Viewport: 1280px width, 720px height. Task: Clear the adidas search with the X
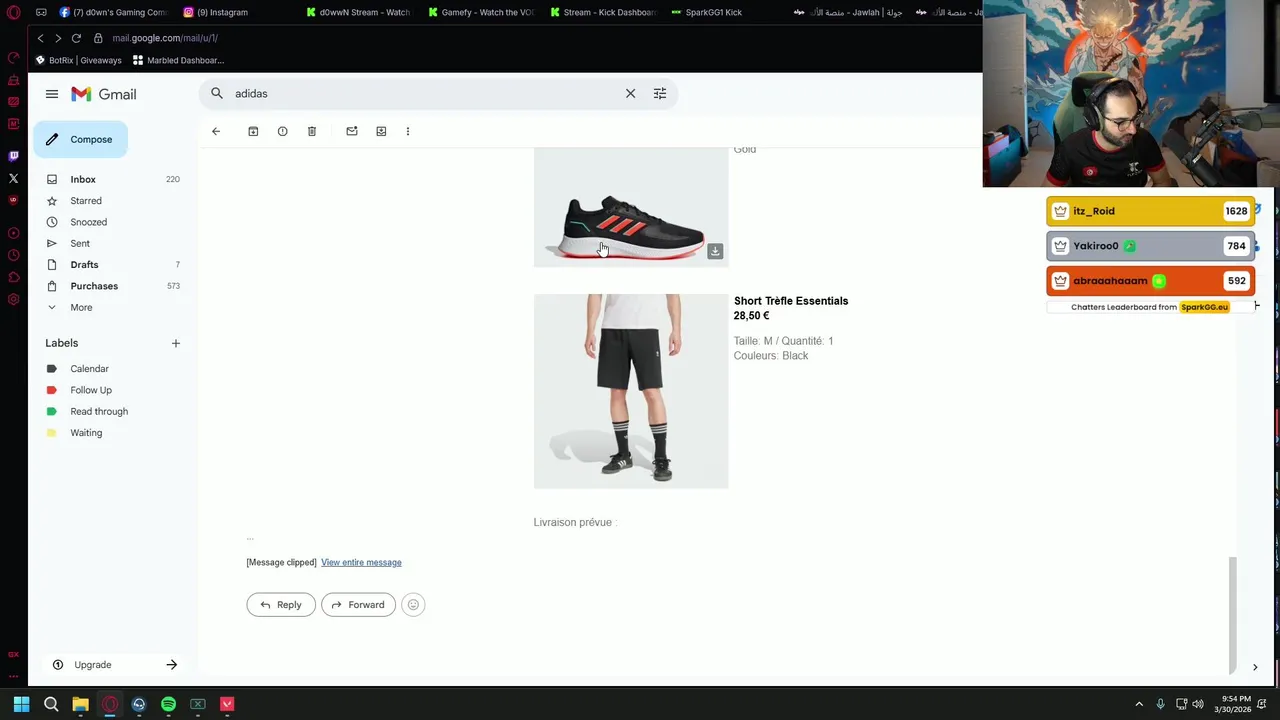[630, 94]
